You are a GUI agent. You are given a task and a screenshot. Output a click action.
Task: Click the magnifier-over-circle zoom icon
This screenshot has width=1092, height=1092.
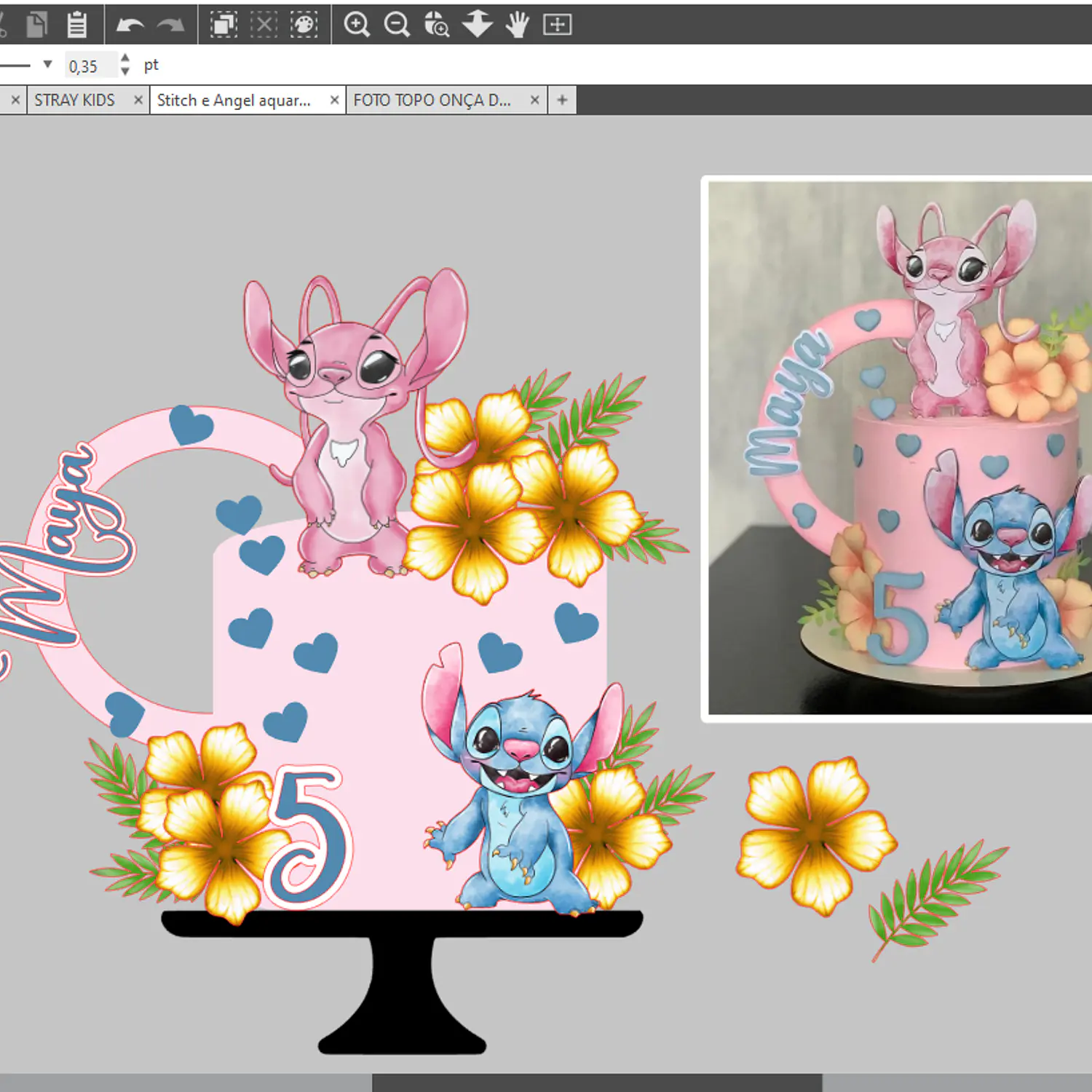coord(437,25)
